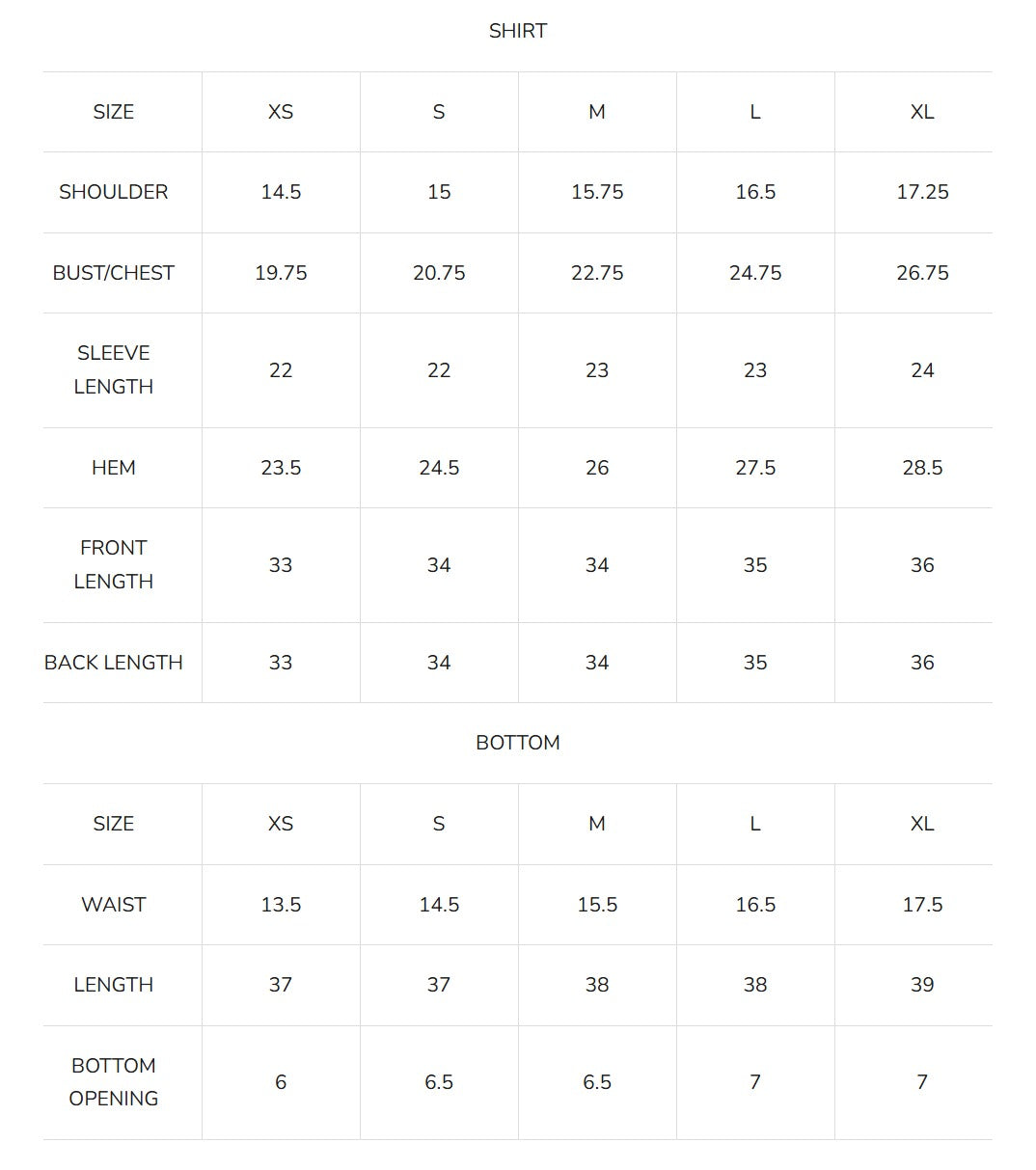Click the FRONT LENGTH row label
The width and height of the screenshot is (1036, 1170).
pyautogui.click(x=114, y=565)
